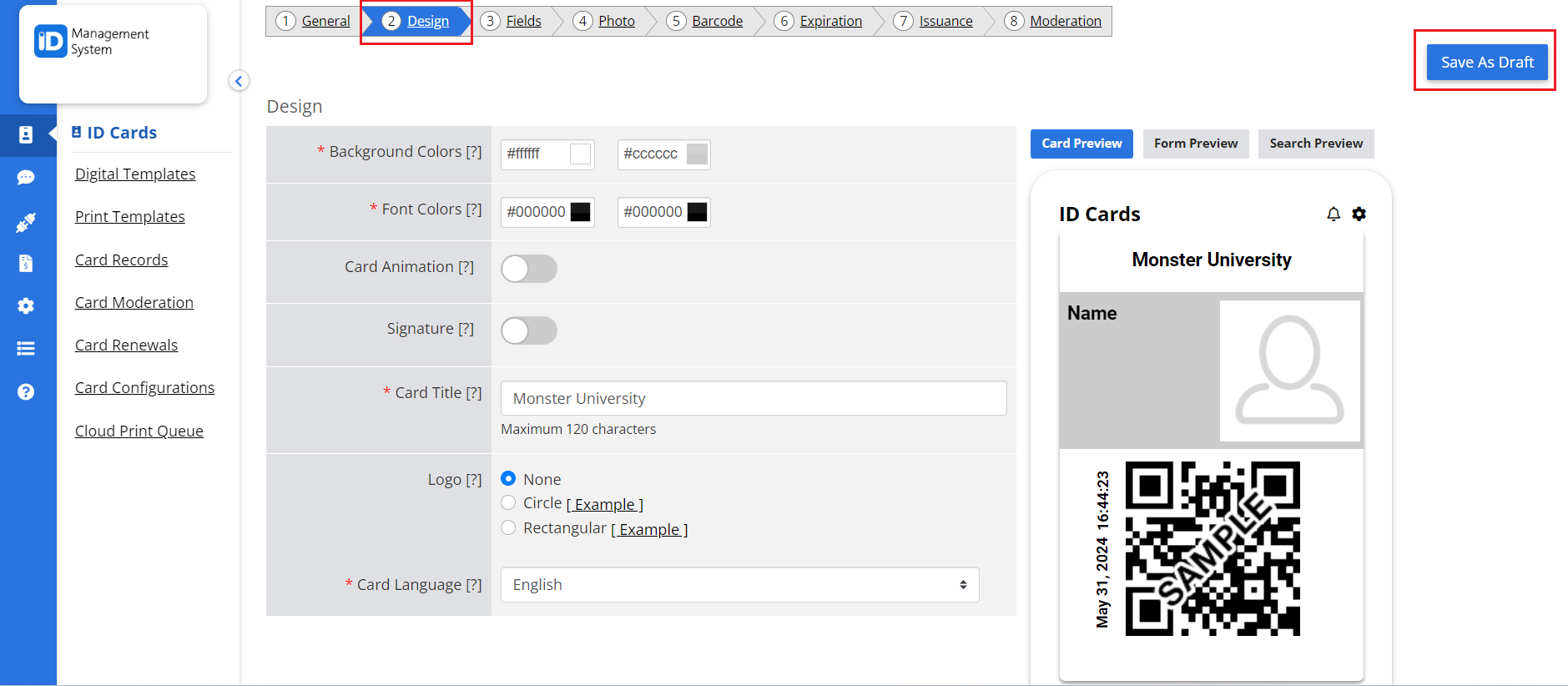Toggle the Signature switch

[529, 330]
